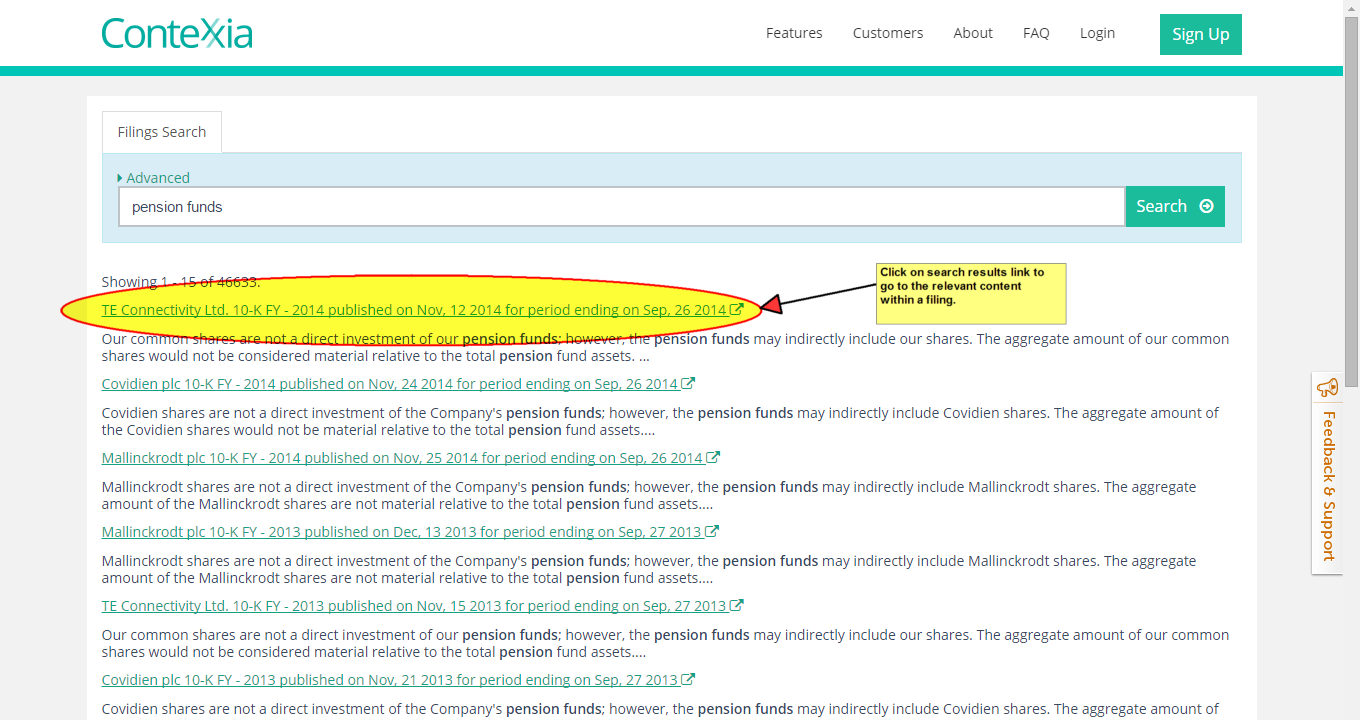1360x720 pixels.
Task: Open external link icon for Covidien 2013 filing
Action: pos(689,680)
